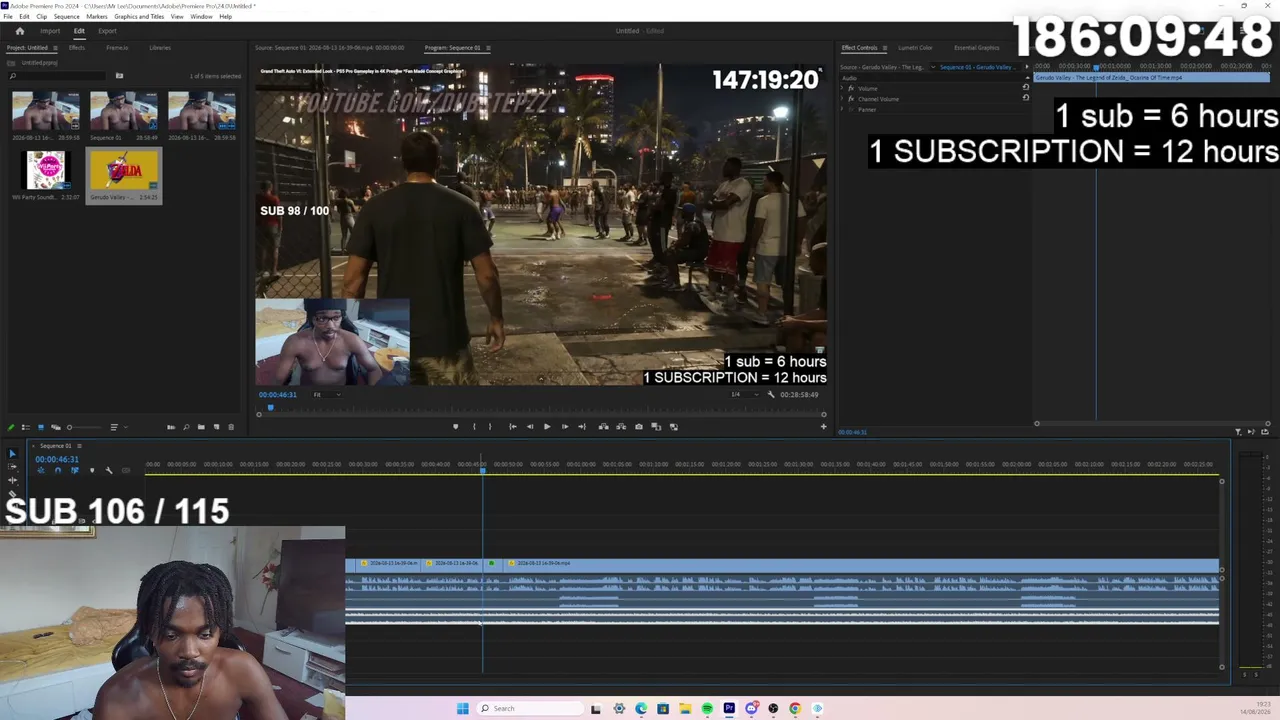Open the Program monitor Button Editor plus

click(823, 427)
